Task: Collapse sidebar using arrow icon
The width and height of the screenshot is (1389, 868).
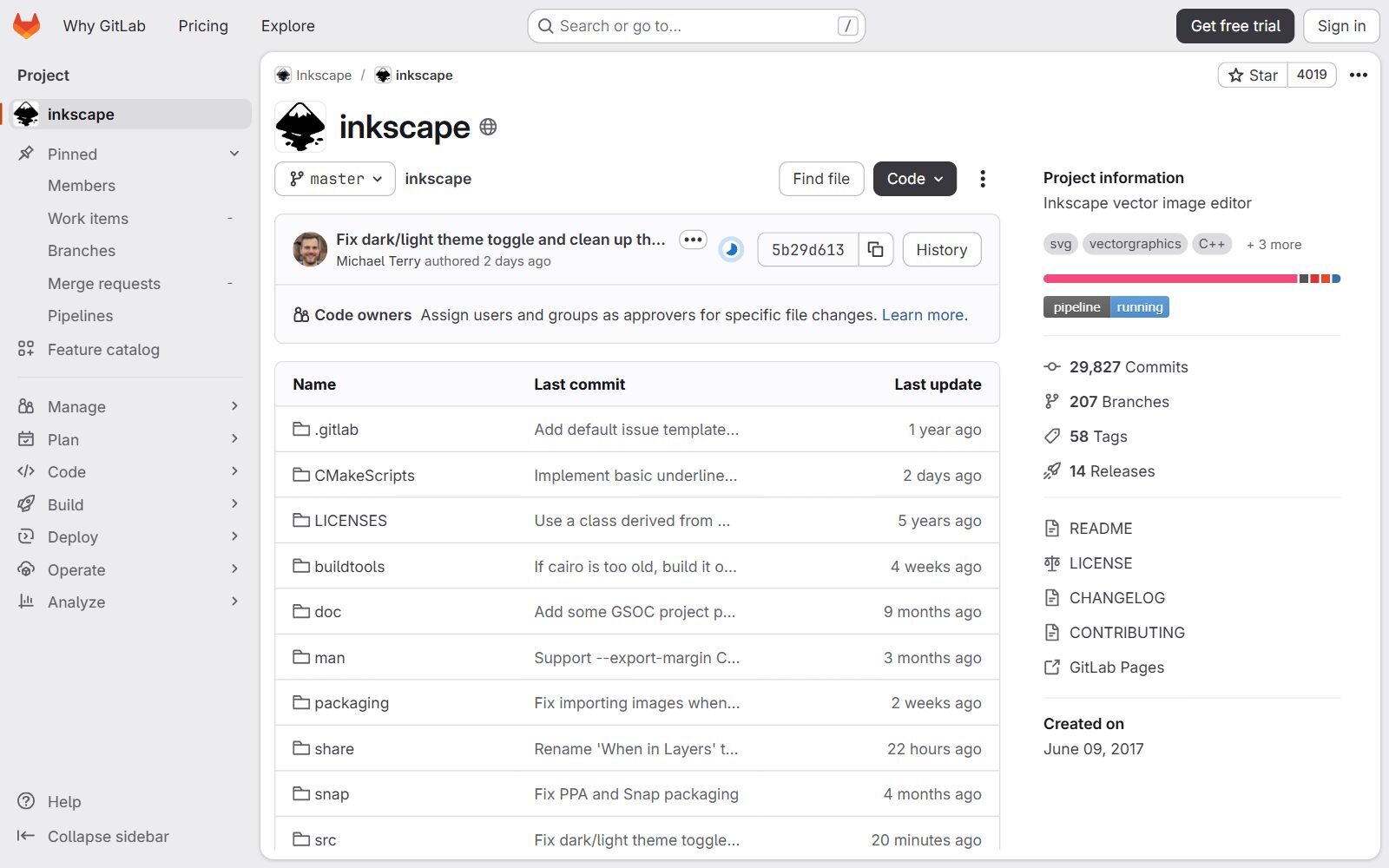Action: (x=26, y=836)
